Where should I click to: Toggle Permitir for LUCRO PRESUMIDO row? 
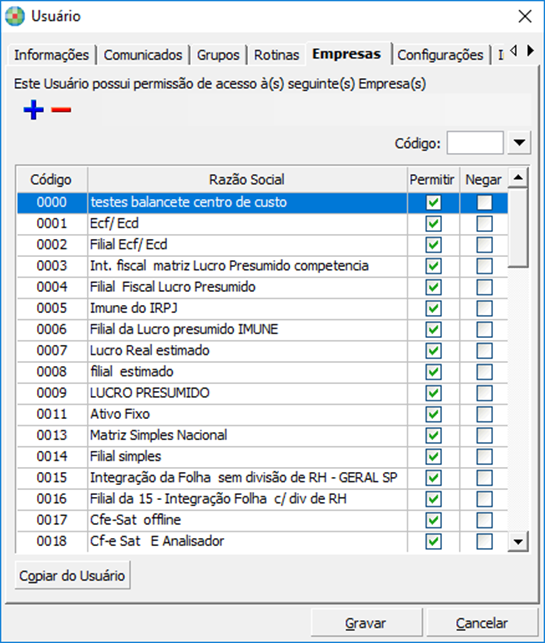point(433,393)
